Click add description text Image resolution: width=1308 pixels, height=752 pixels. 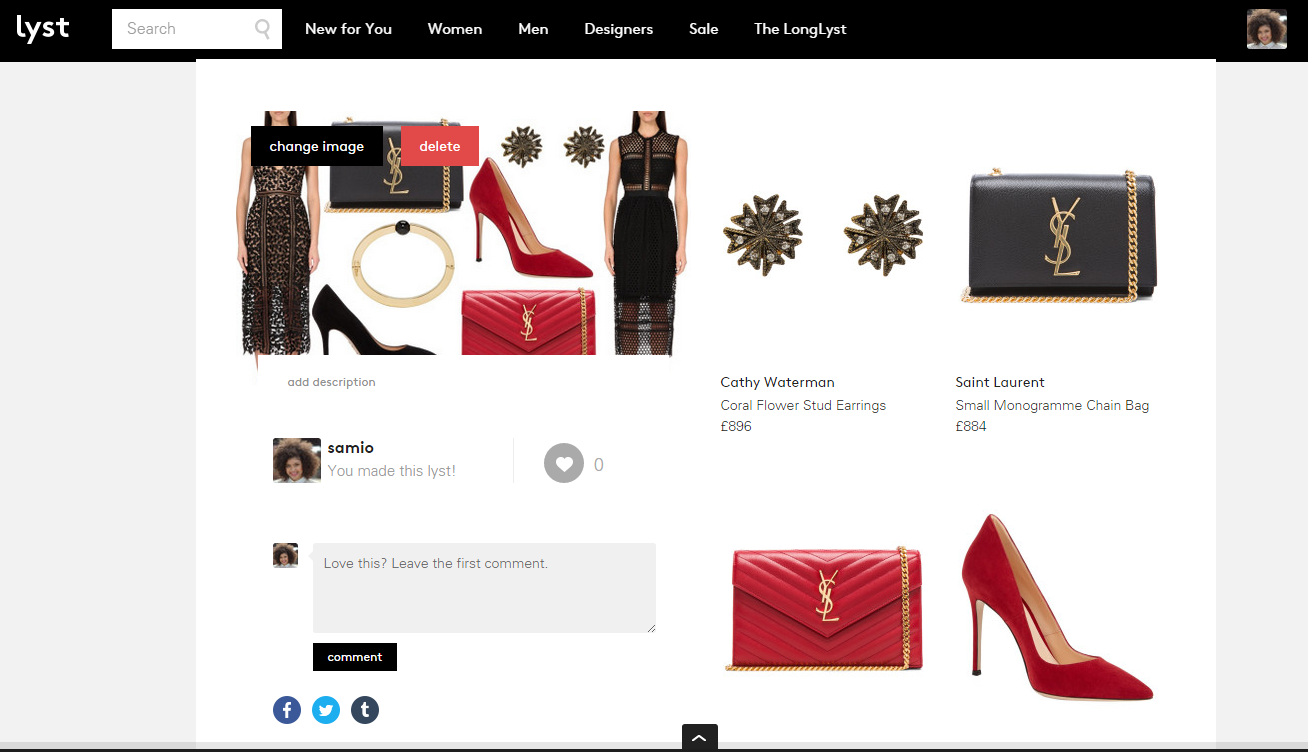(331, 382)
